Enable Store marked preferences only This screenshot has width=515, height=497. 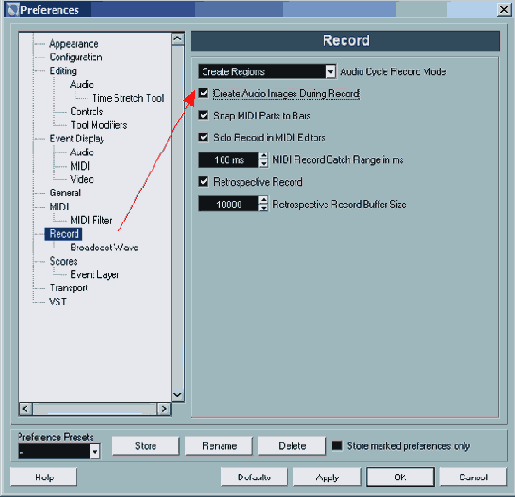point(337,446)
